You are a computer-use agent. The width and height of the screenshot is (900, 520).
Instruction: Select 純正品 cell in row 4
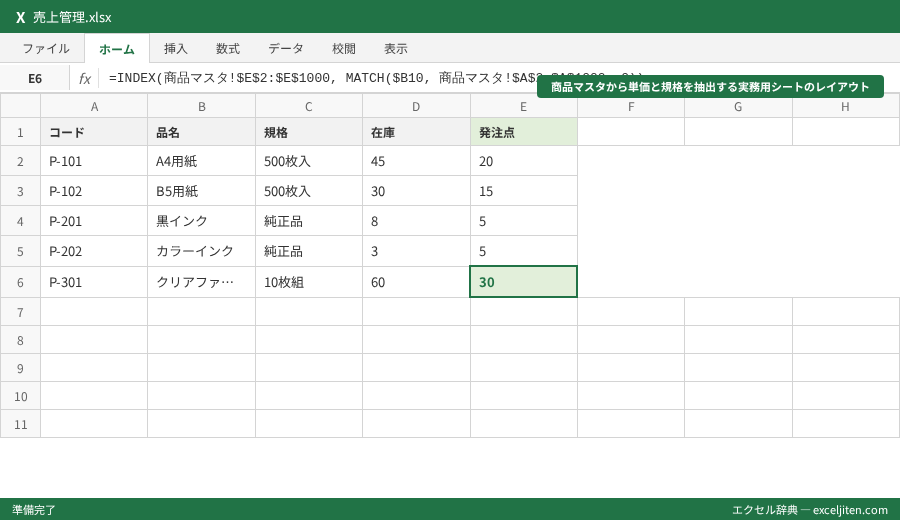[x=309, y=221]
